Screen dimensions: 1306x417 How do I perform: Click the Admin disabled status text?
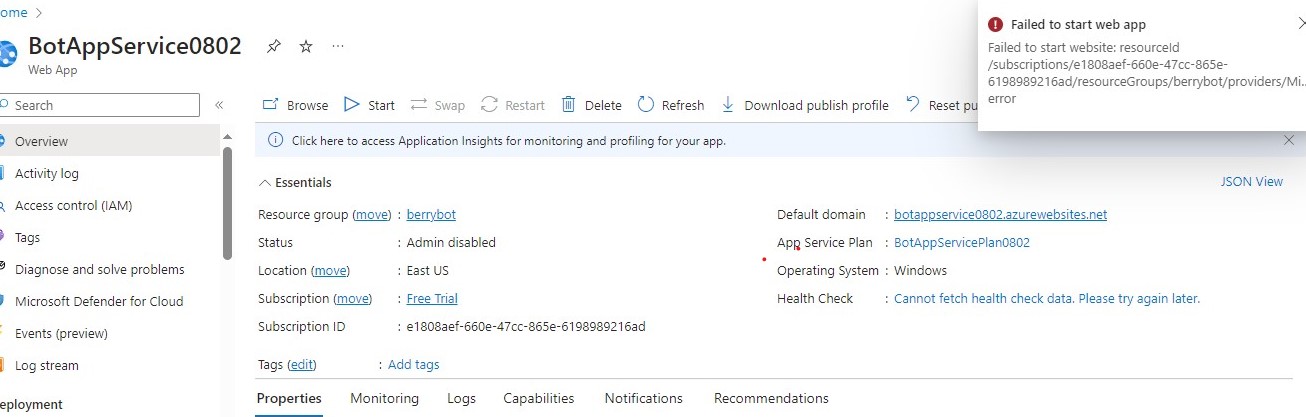(451, 242)
